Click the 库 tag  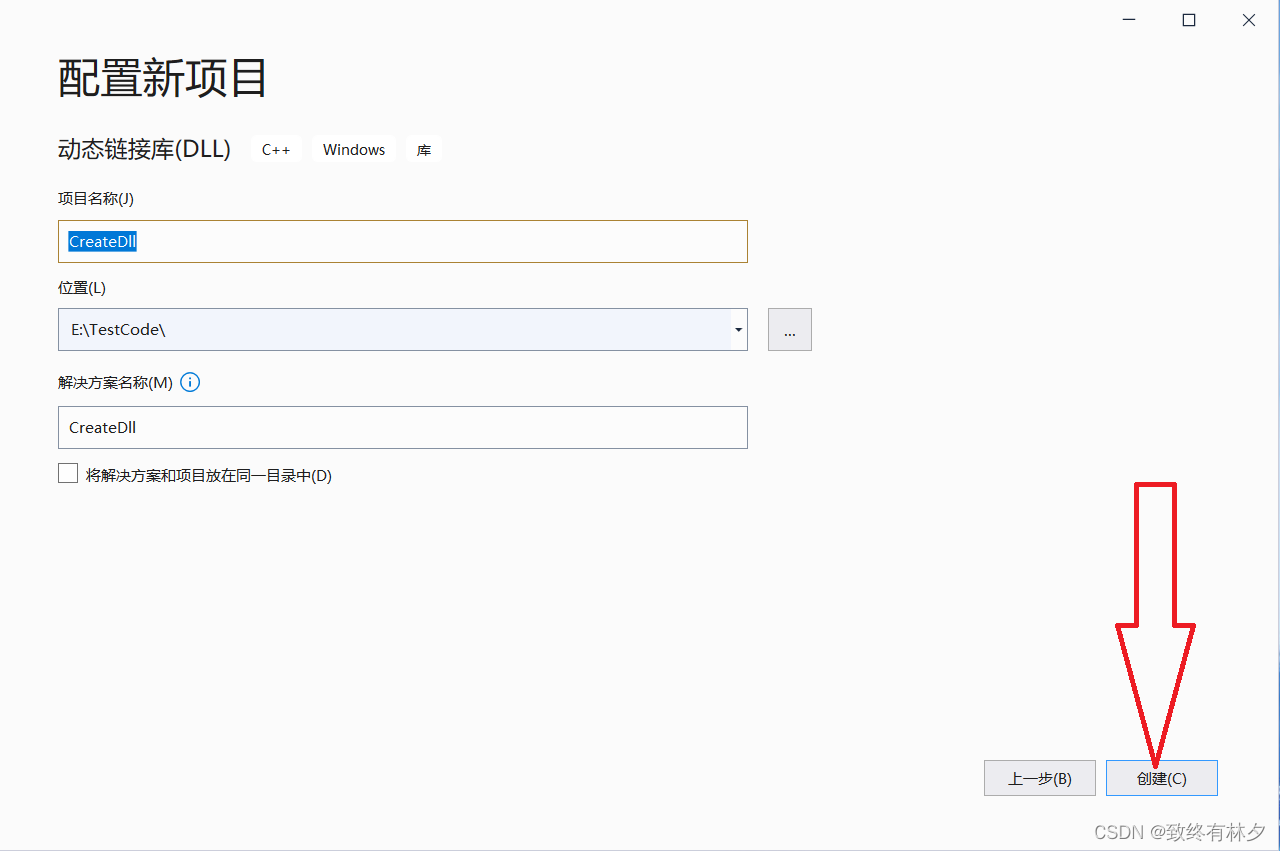tap(424, 150)
